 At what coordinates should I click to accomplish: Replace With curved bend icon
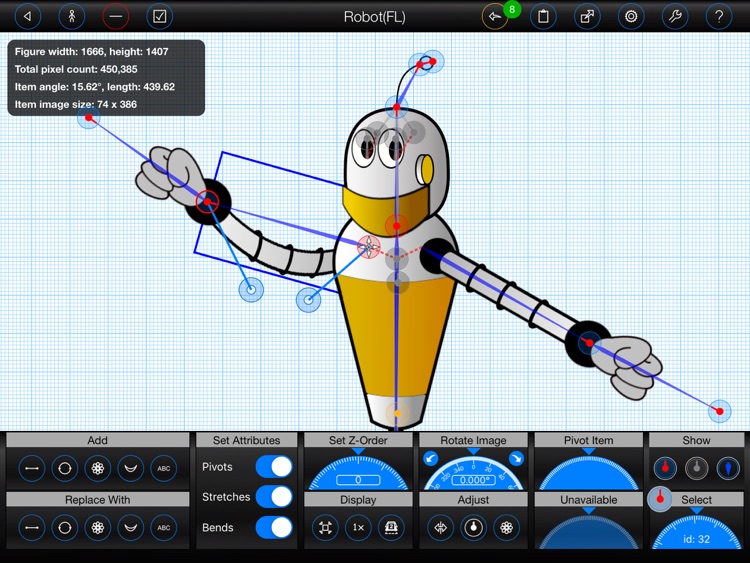131,528
